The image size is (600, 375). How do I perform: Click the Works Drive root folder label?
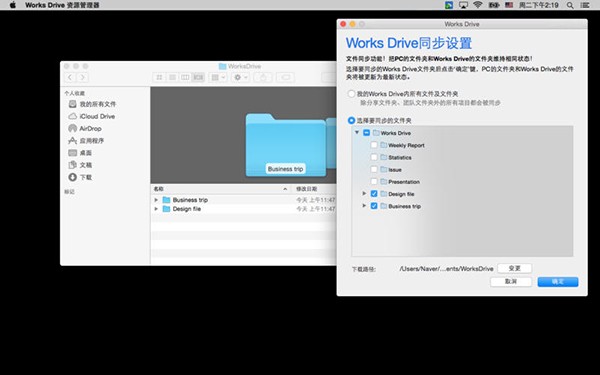click(x=396, y=133)
